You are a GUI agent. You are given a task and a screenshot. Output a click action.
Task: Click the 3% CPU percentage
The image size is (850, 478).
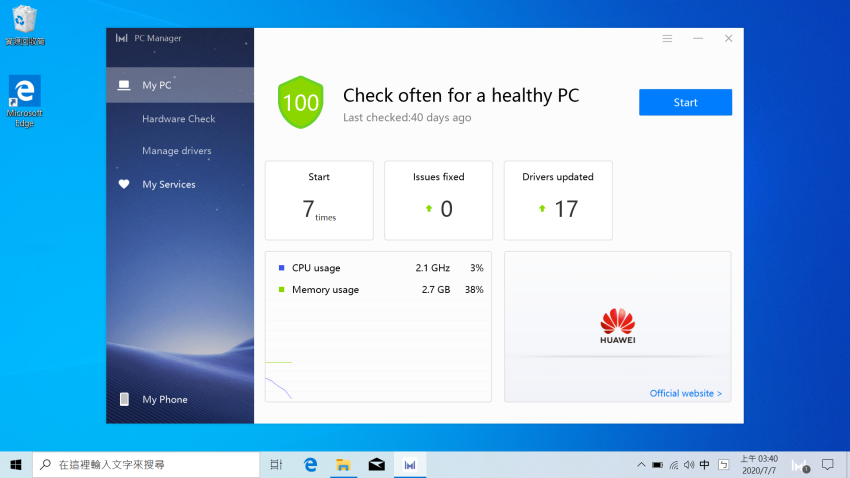tap(476, 268)
